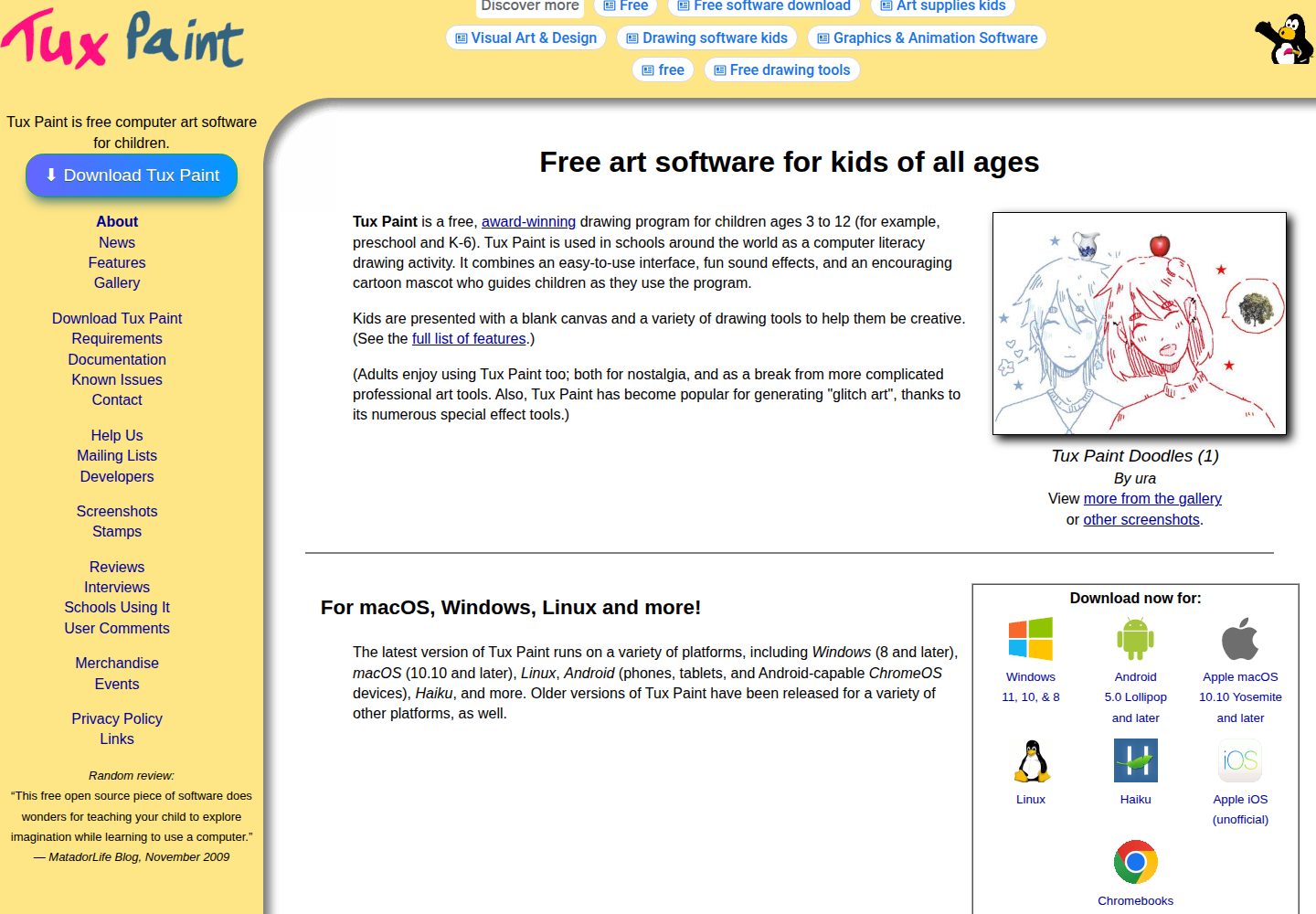Open the Features sidebar link
The image size is (1316, 914).
117,262
